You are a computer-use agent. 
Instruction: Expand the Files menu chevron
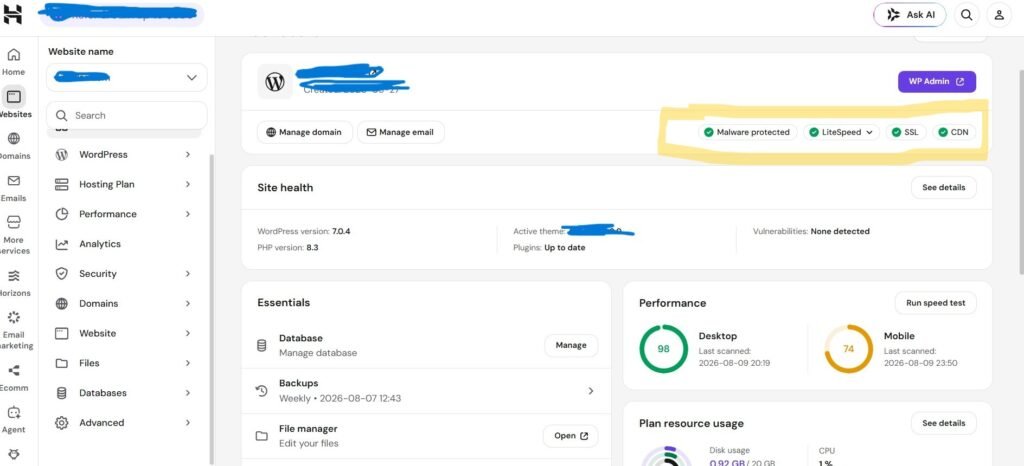coord(188,363)
